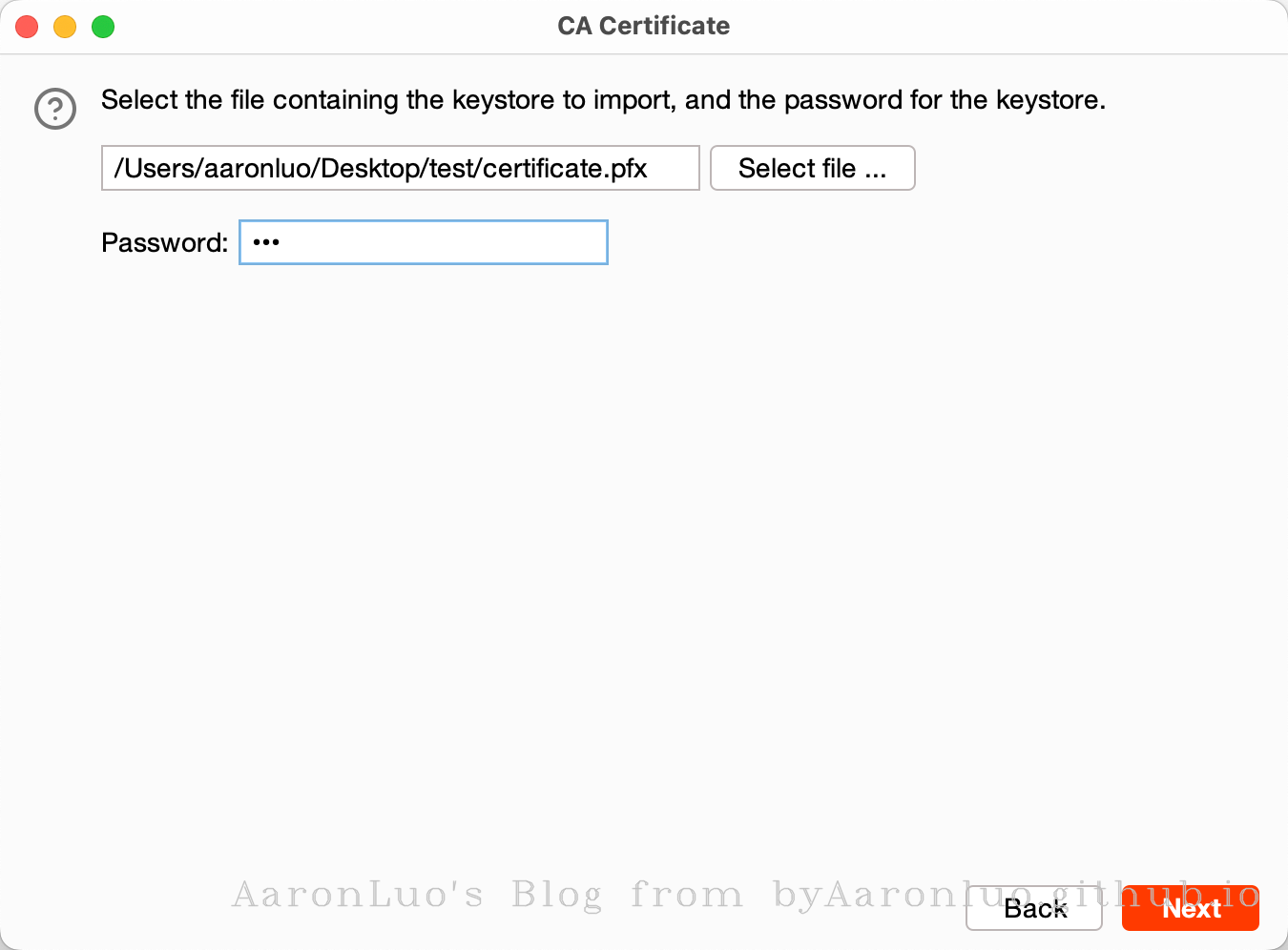Click the help question mark icon
Image resolution: width=1288 pixels, height=950 pixels.
pyautogui.click(x=55, y=109)
